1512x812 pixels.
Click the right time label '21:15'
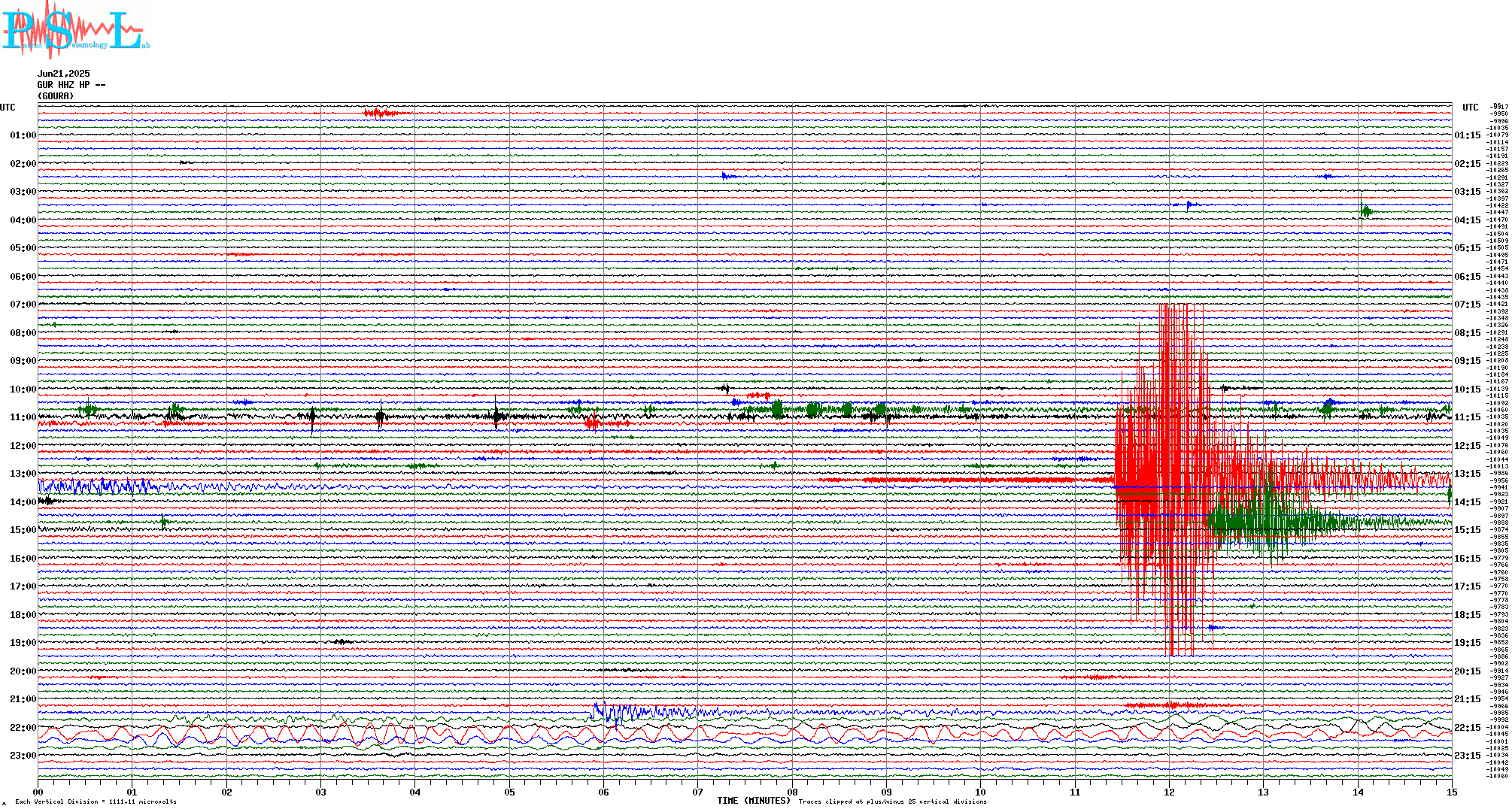click(1468, 699)
